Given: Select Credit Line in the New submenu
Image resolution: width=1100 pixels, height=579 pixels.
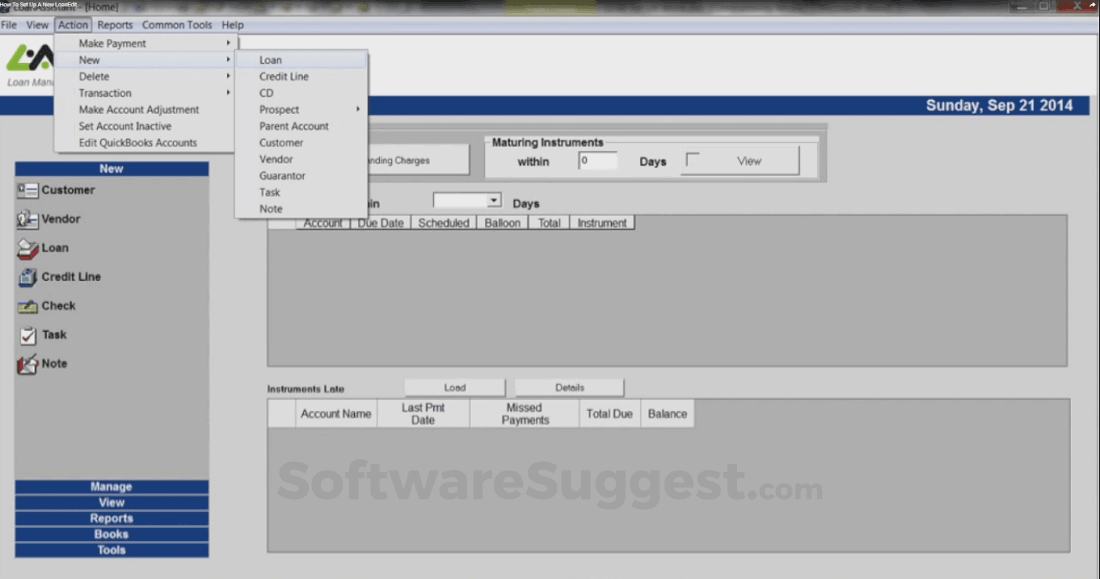Looking at the screenshot, I should (302, 76).
